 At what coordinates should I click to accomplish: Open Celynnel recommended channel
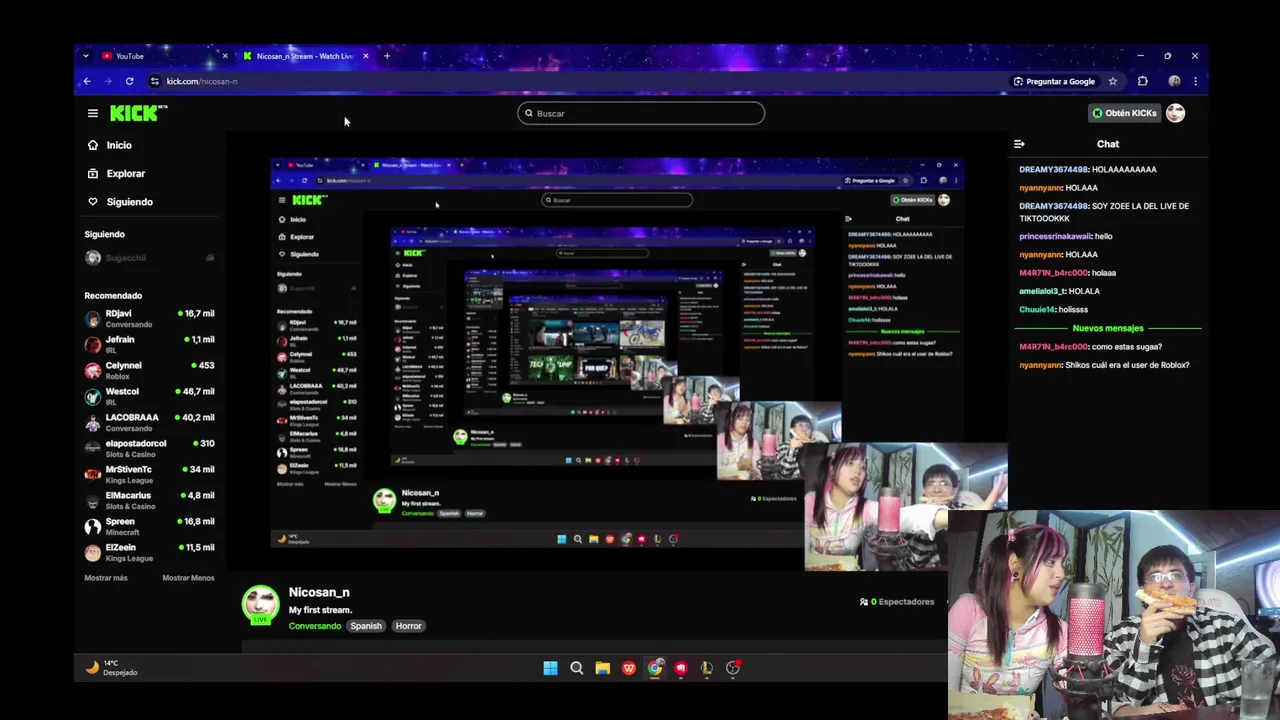click(x=150, y=370)
